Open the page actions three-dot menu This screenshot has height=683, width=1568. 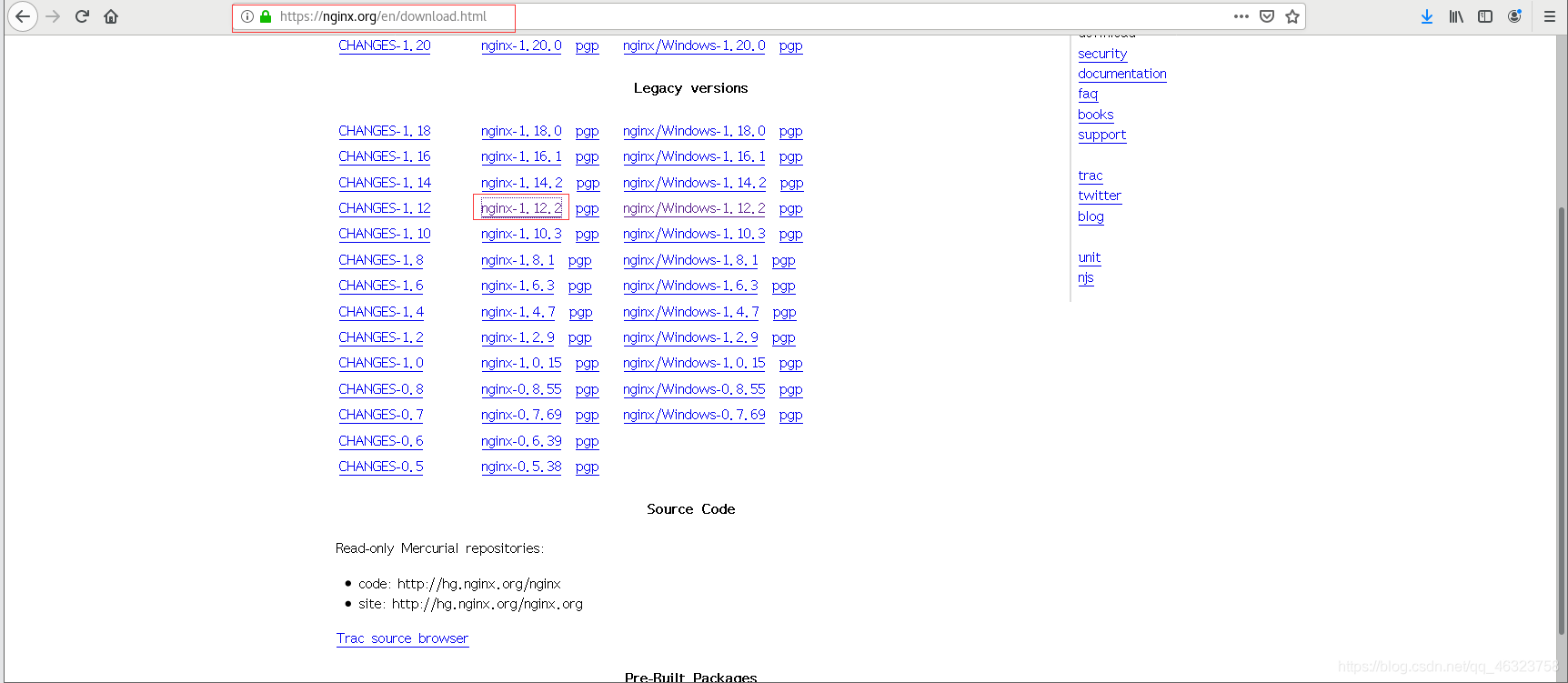click(1241, 16)
